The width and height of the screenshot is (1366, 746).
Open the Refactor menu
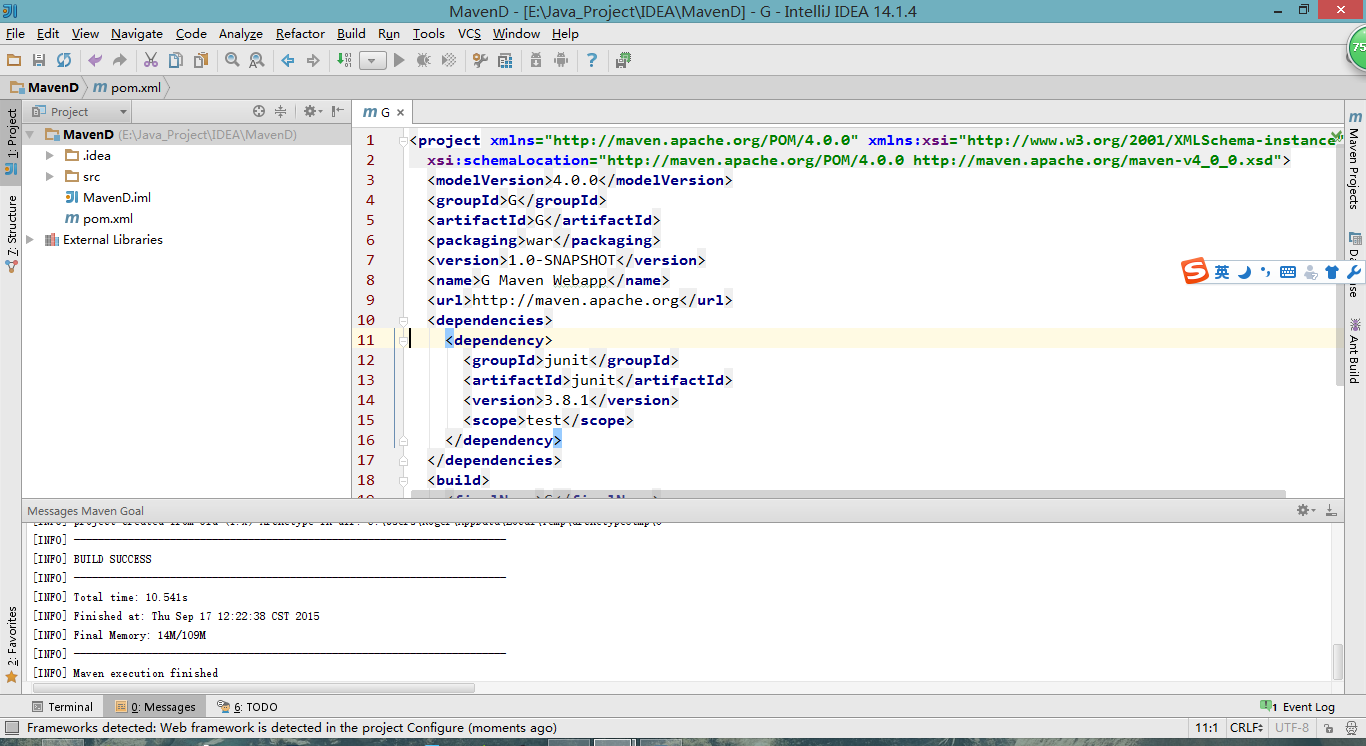[300, 33]
